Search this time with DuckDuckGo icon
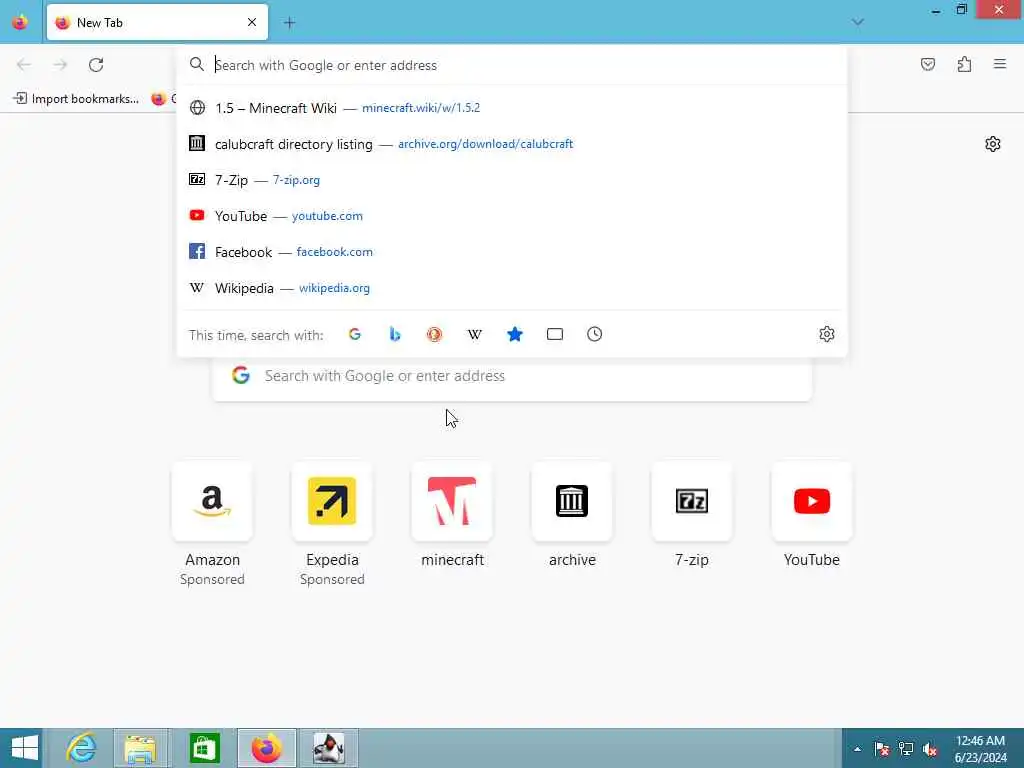 [x=434, y=334]
